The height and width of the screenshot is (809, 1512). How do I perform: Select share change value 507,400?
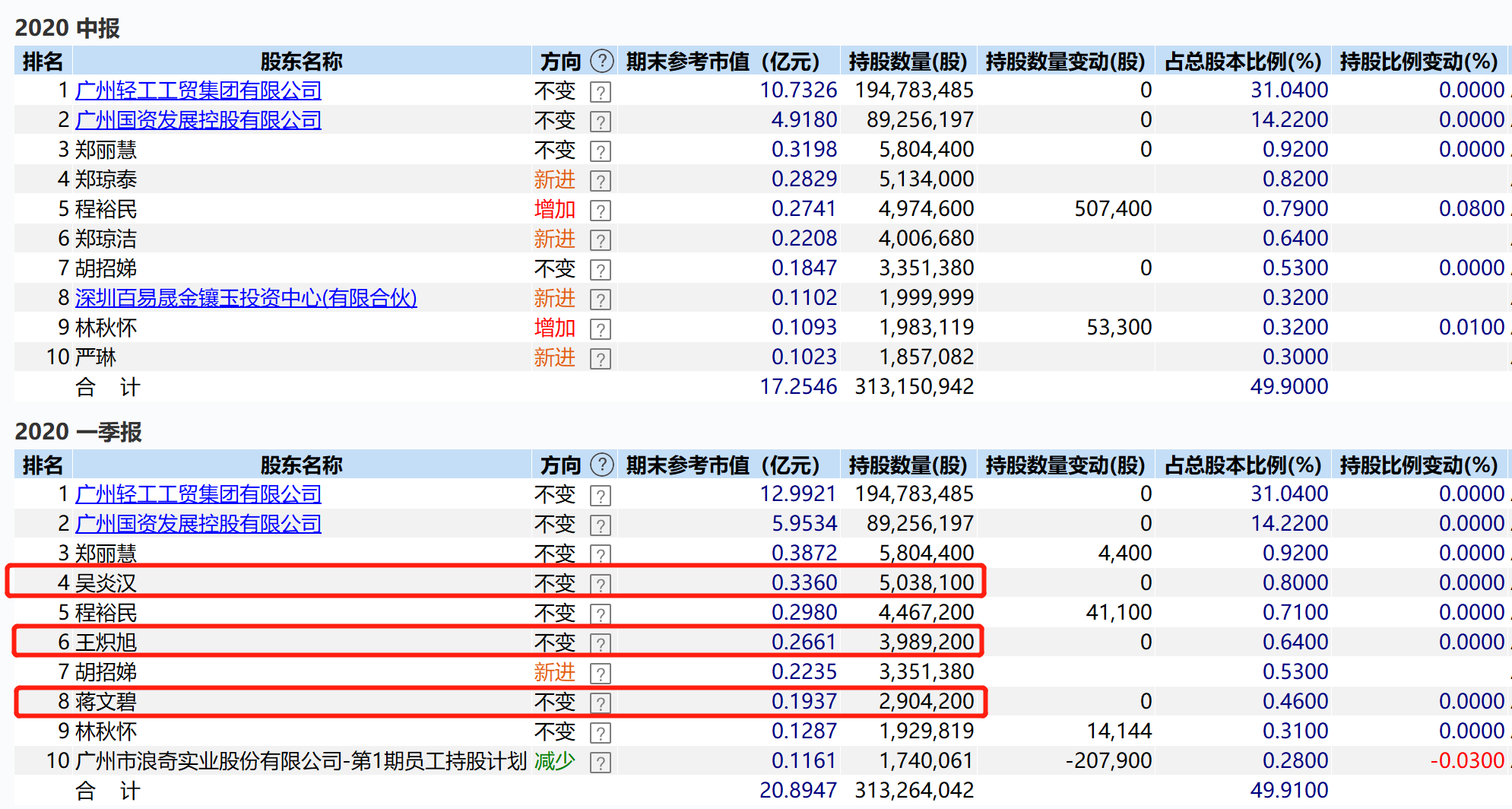1113,209
